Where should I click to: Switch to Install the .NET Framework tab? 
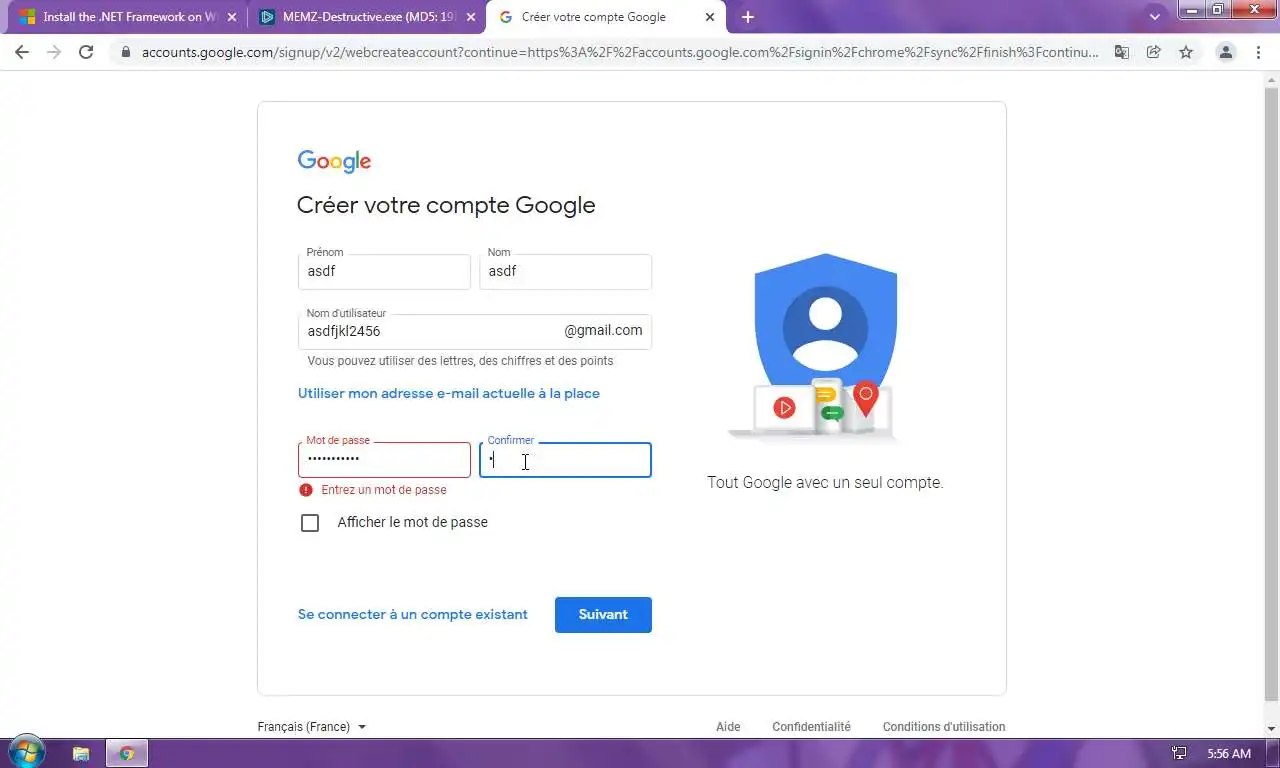[x=126, y=17]
